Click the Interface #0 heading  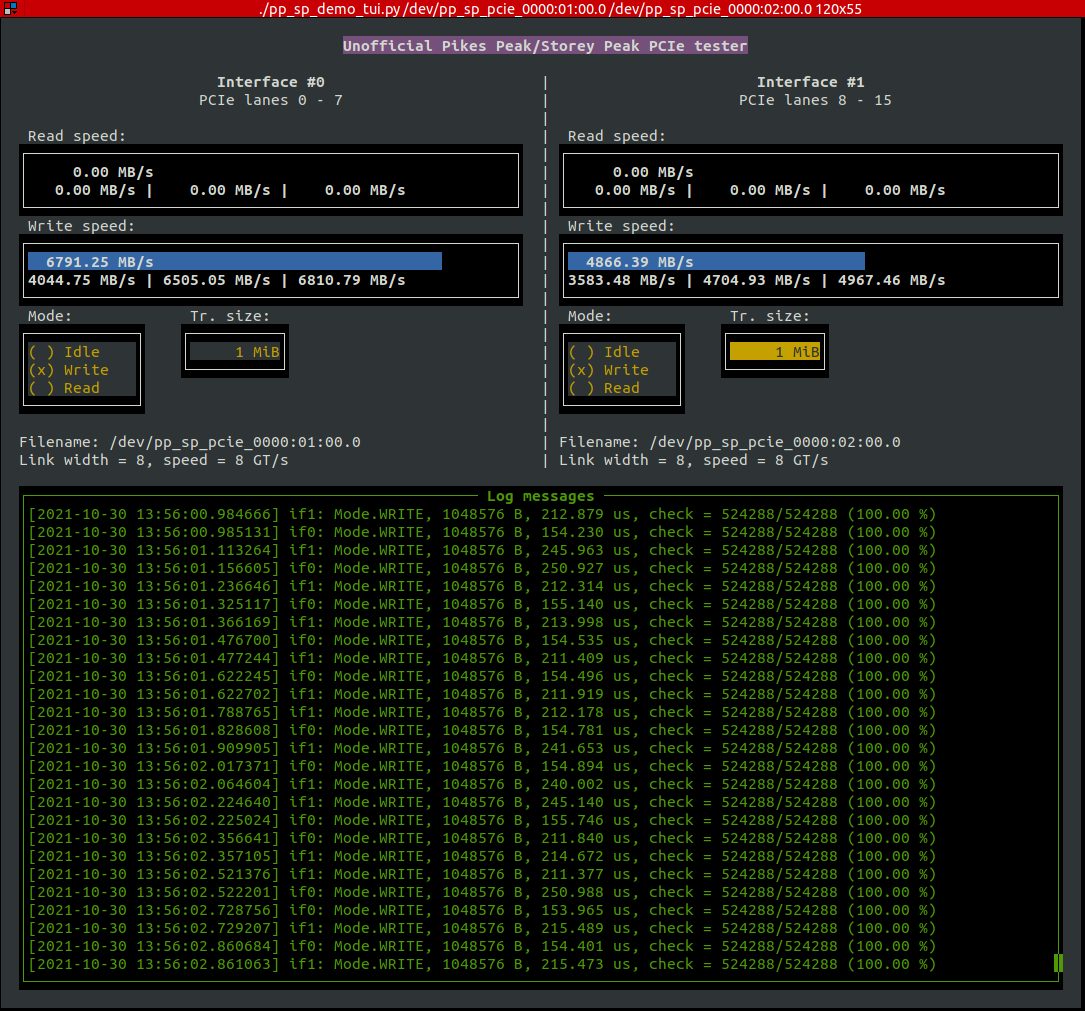(271, 81)
